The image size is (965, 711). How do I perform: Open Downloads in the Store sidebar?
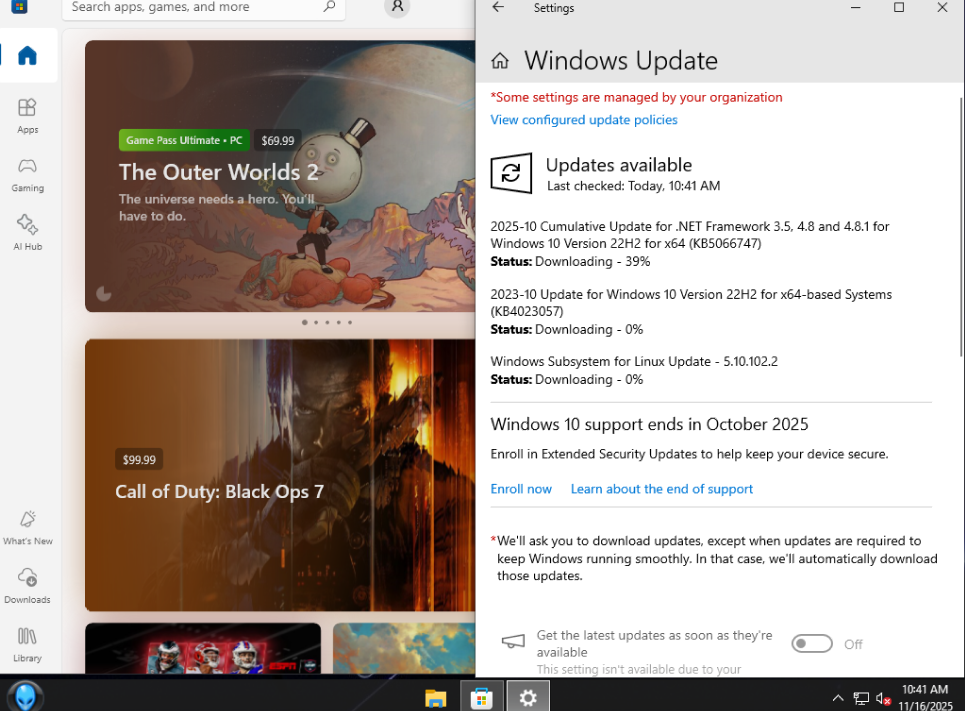[28, 586]
